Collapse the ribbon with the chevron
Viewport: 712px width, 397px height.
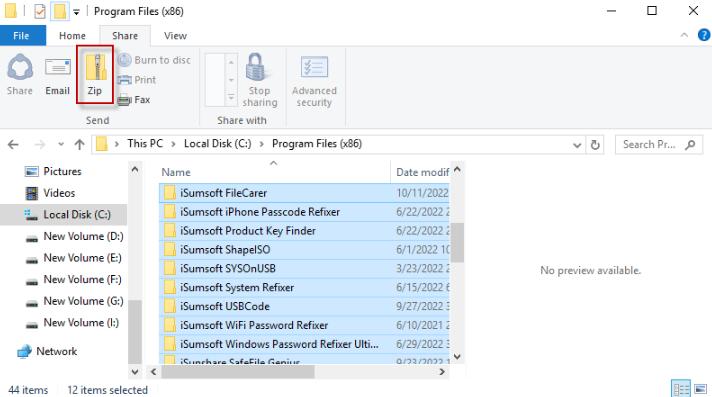[684, 35]
